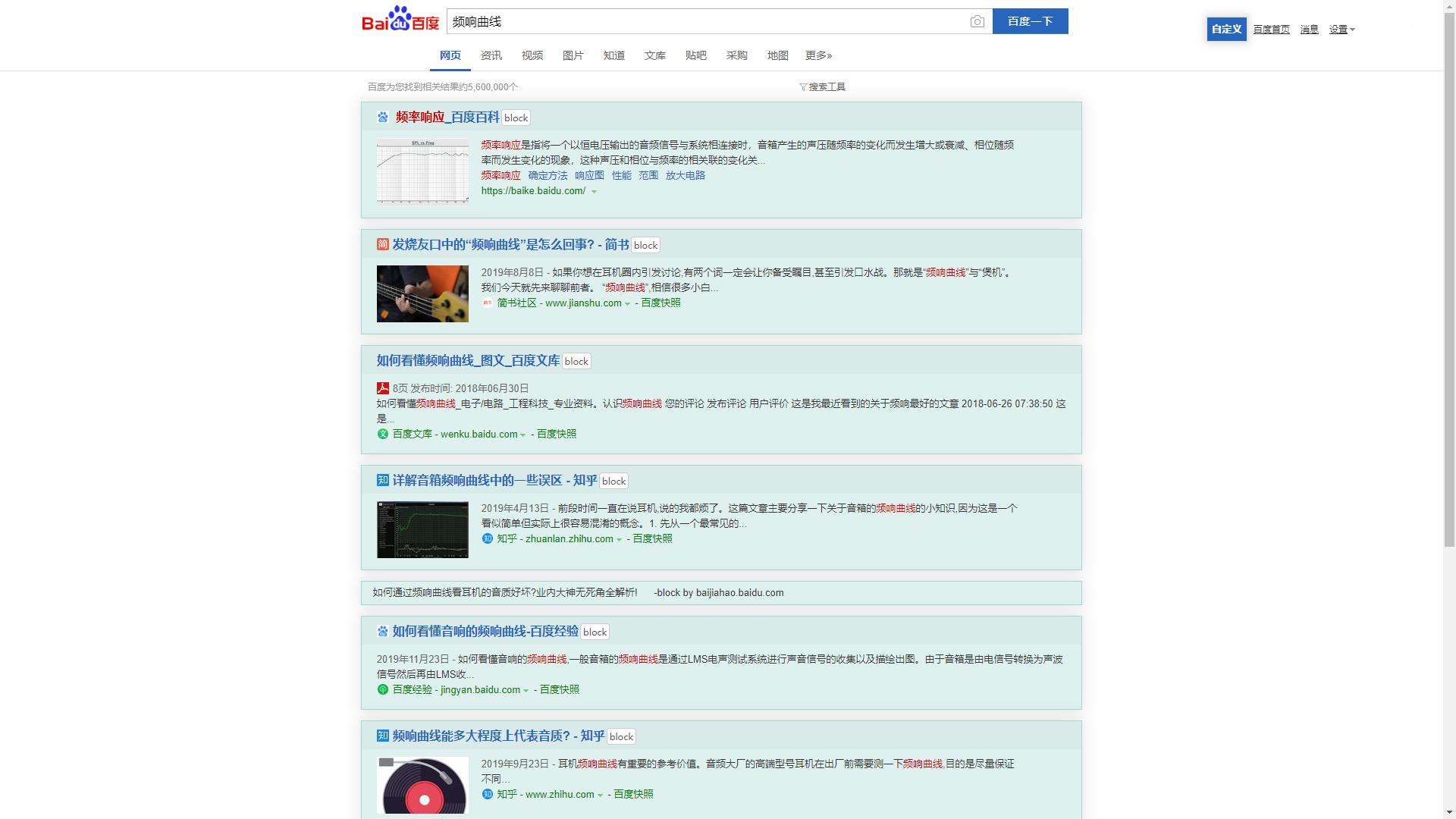Switch to the 视频 tab
Screen dimensions: 1456x819
click(532, 55)
